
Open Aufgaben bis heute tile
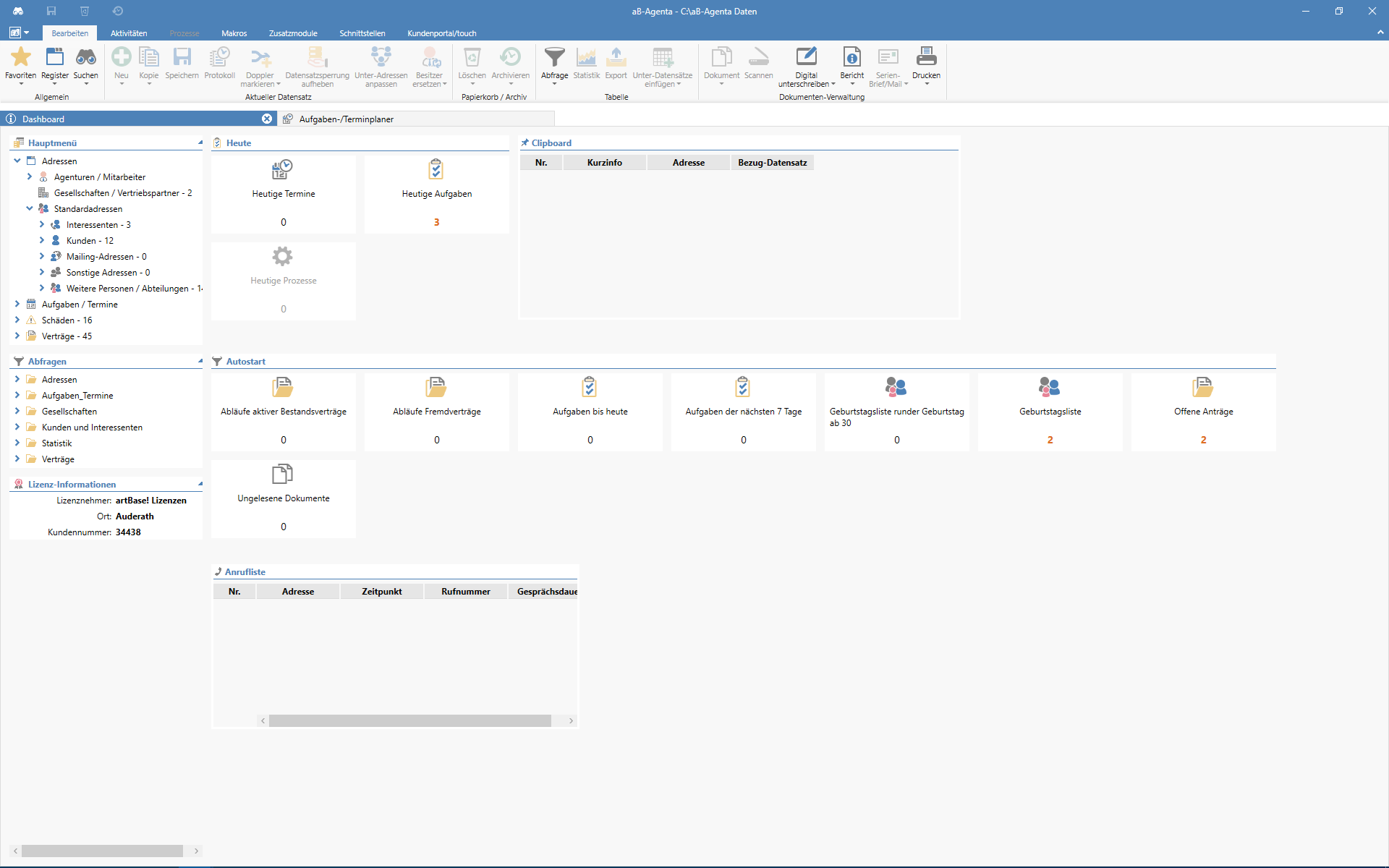[x=590, y=412]
